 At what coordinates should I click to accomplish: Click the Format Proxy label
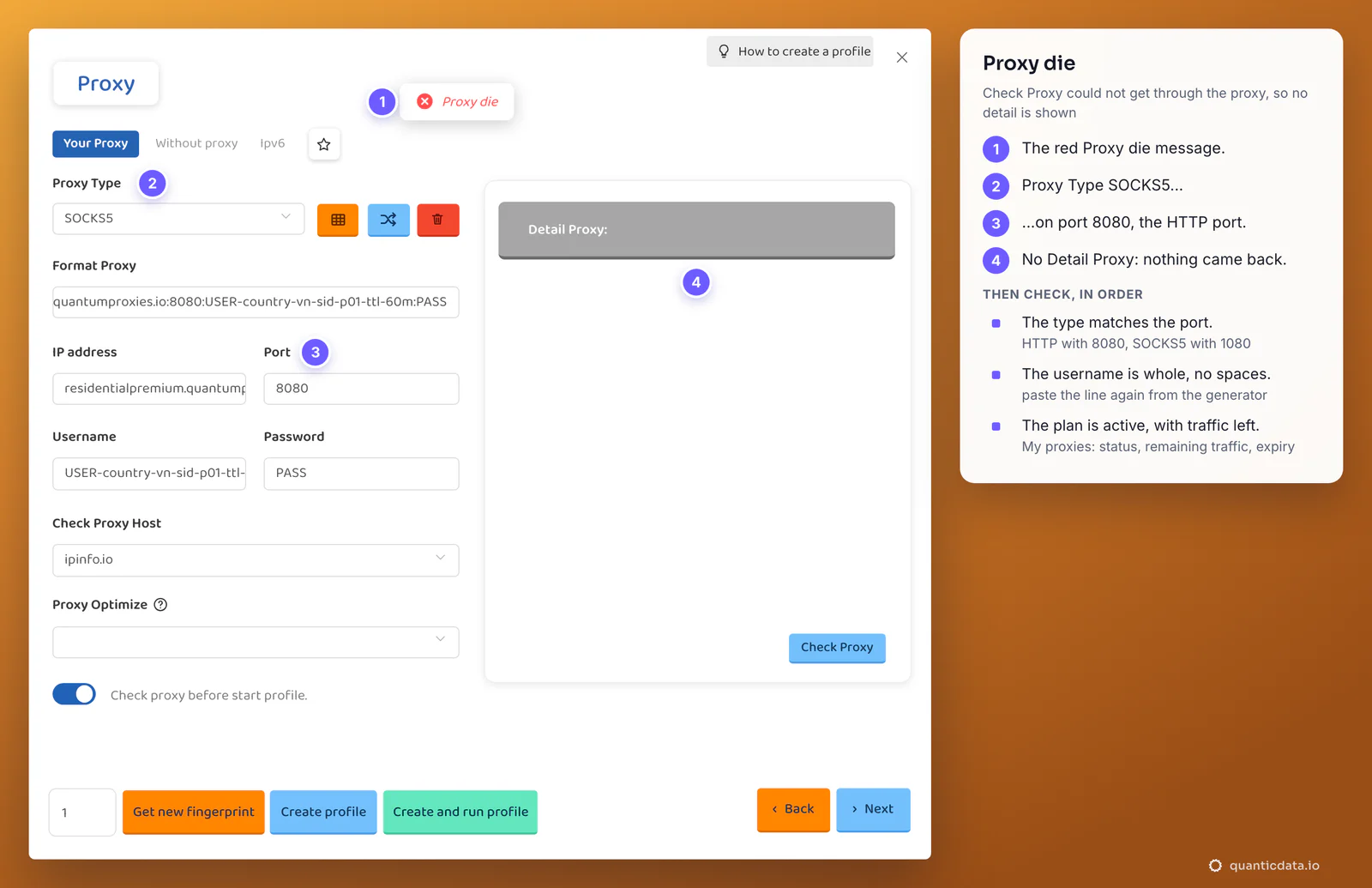[x=94, y=266]
